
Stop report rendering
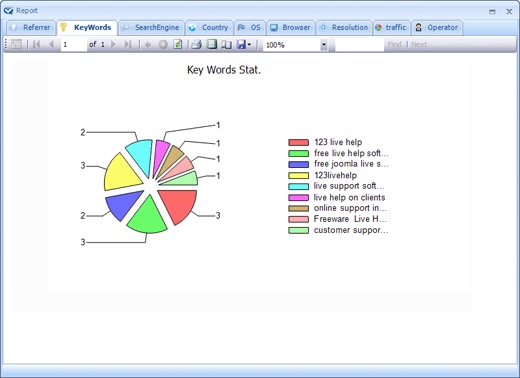(163, 44)
